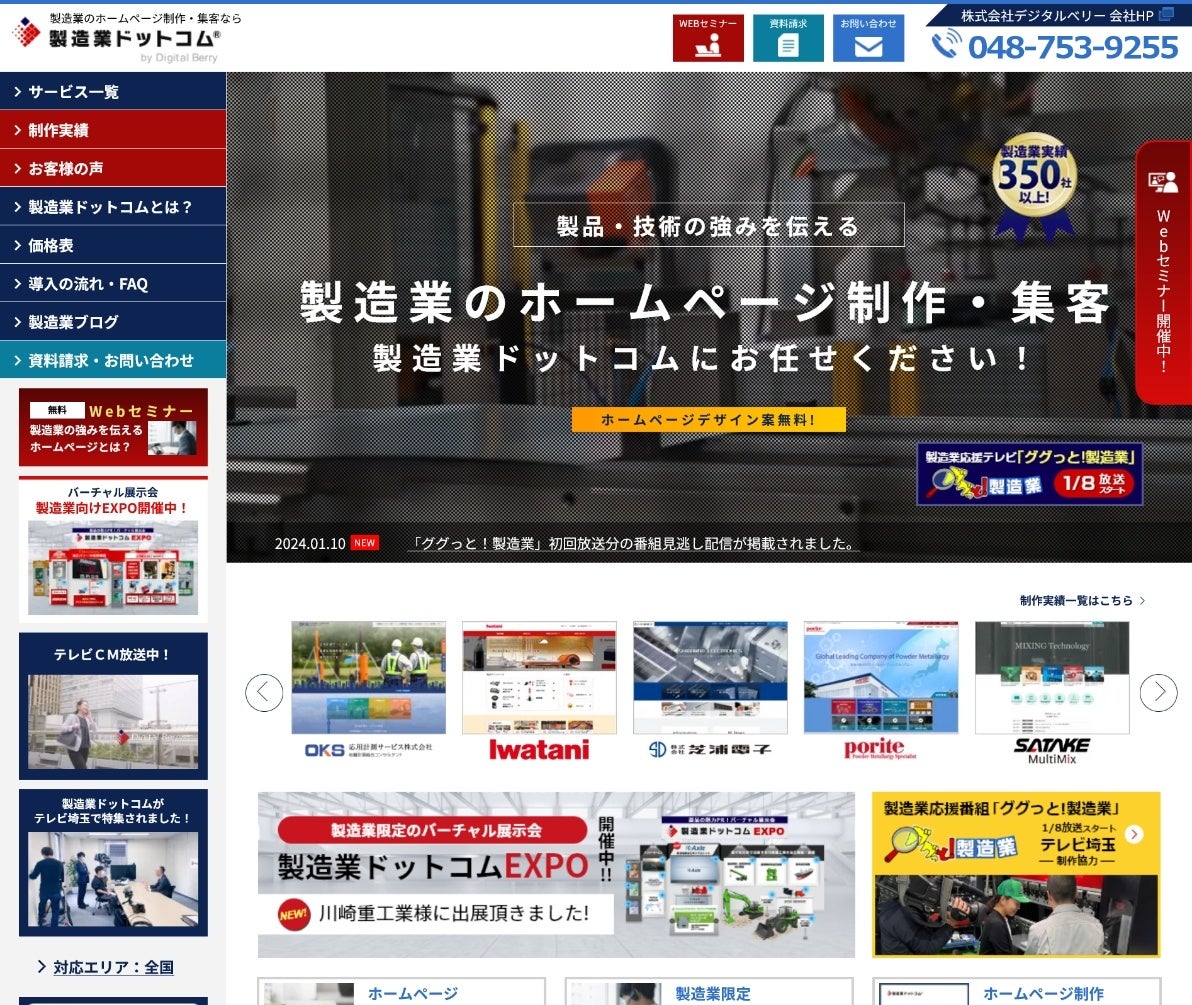Show next portfolio slide with right arrow
This screenshot has width=1192, height=1005.
tap(1158, 693)
